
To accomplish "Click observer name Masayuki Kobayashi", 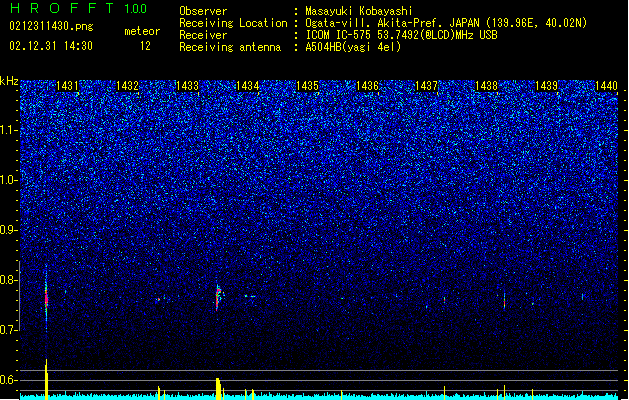I will [359, 11].
